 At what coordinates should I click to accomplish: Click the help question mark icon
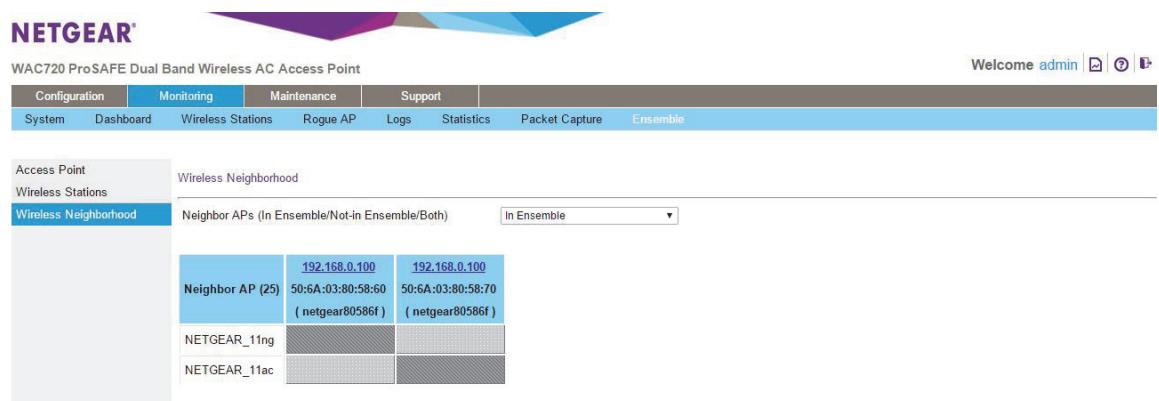point(1121,65)
